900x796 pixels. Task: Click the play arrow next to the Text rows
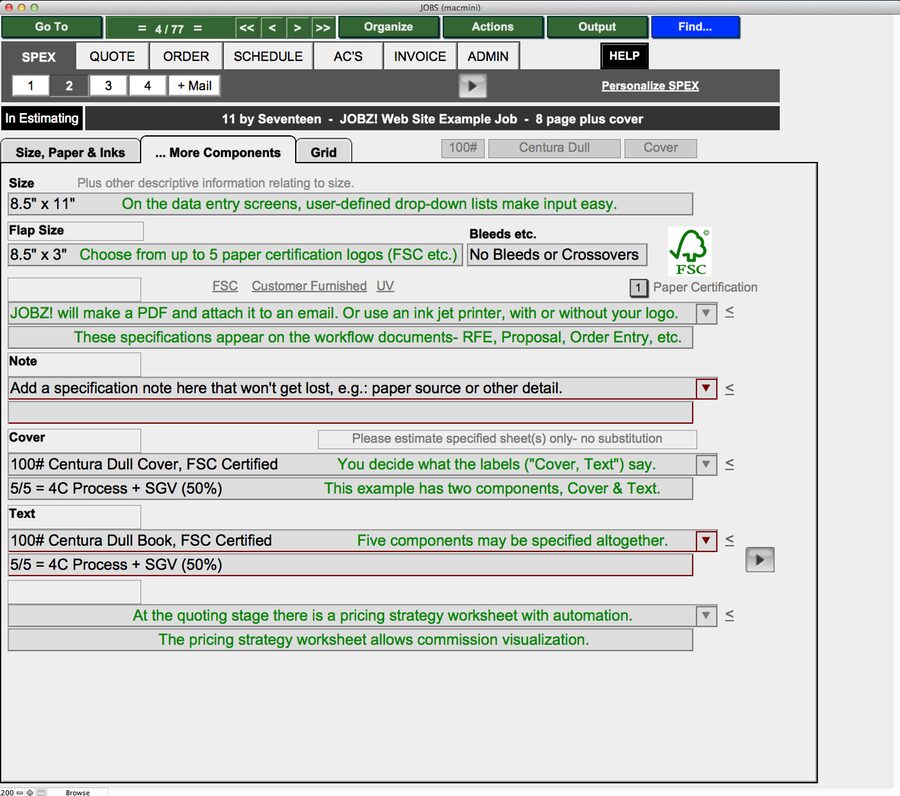click(759, 559)
